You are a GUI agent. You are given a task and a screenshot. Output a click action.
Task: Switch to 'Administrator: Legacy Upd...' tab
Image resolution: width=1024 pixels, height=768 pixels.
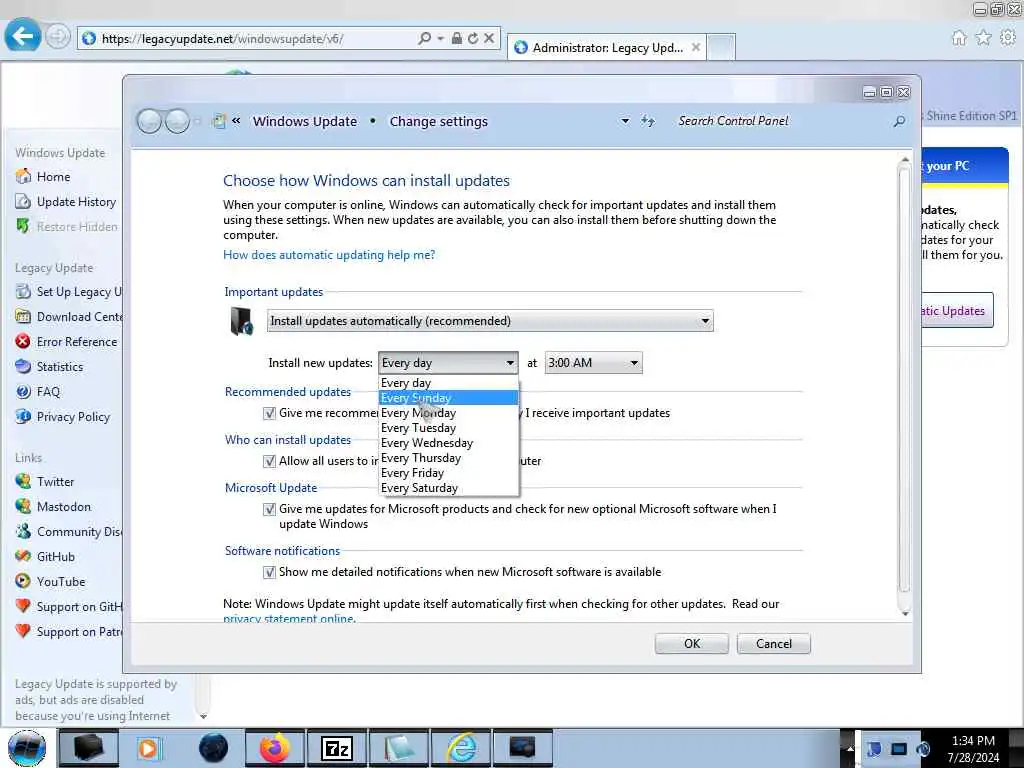coord(607,48)
